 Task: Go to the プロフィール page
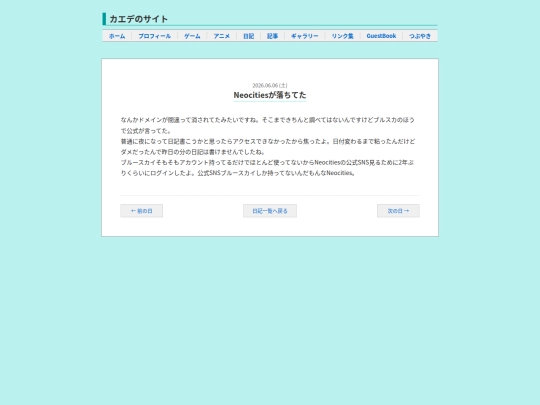[155, 36]
